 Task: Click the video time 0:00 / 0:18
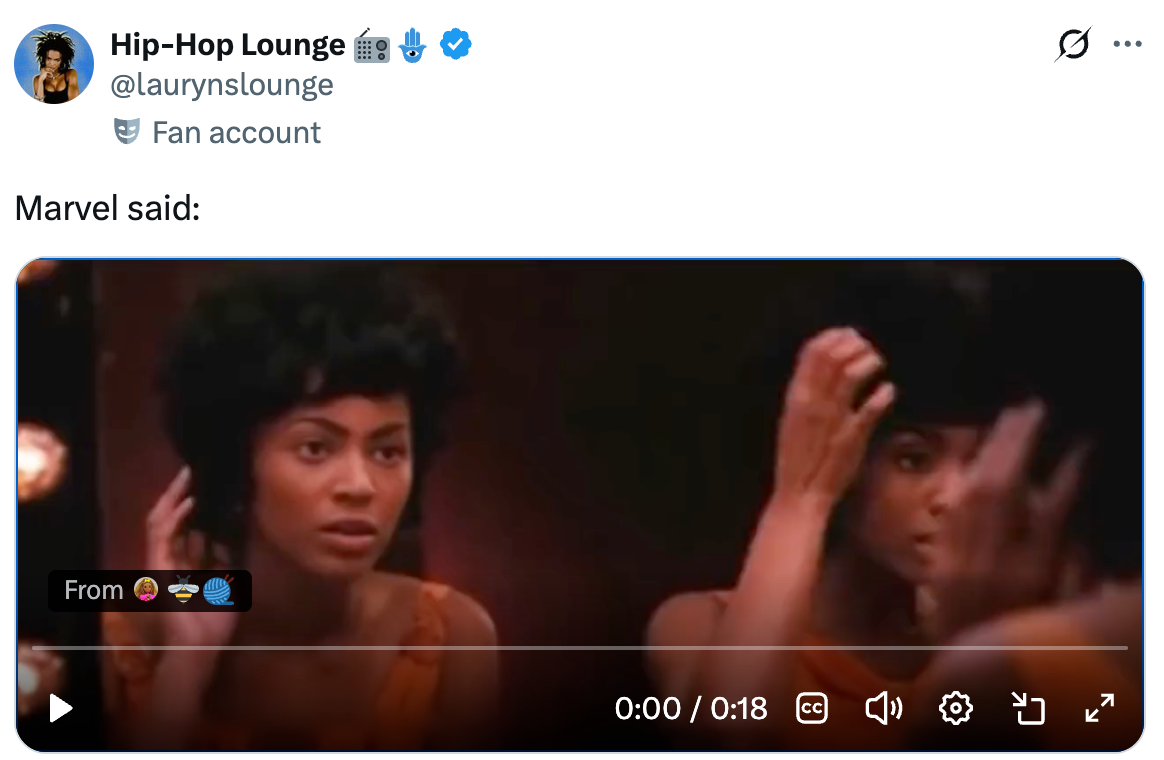[x=690, y=708]
